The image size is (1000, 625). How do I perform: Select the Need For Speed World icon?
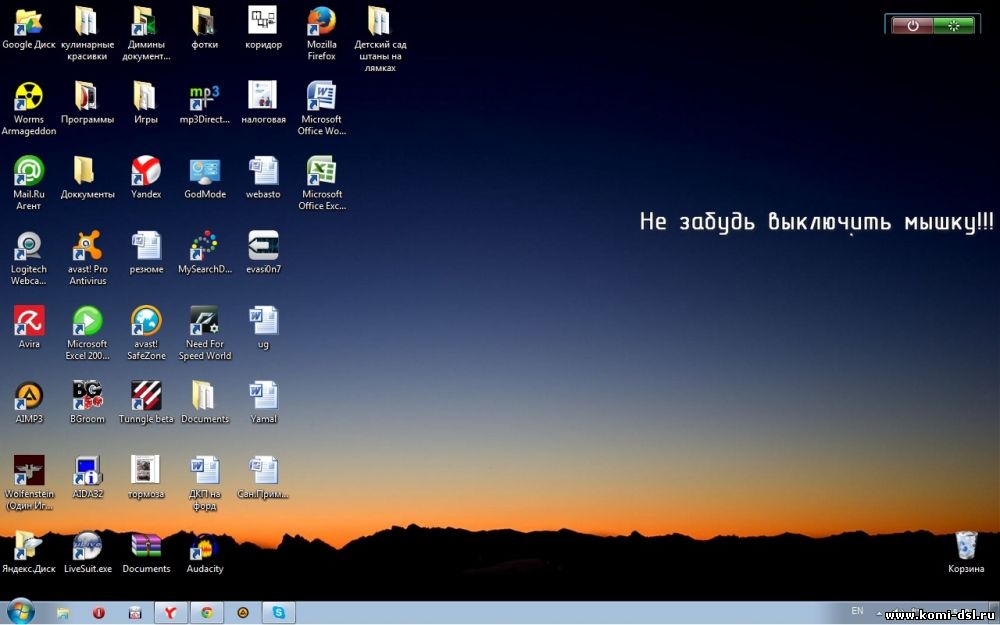tap(204, 321)
